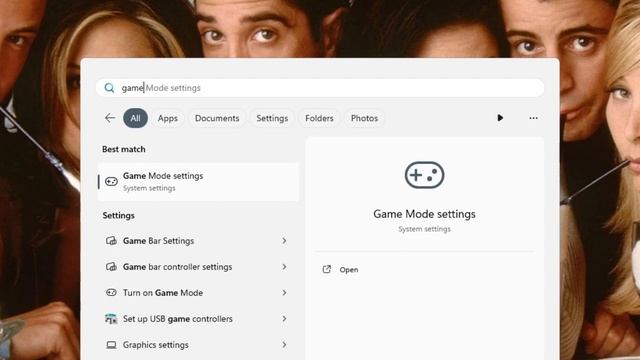
Task: Click Open in the preview pane
Action: (349, 270)
